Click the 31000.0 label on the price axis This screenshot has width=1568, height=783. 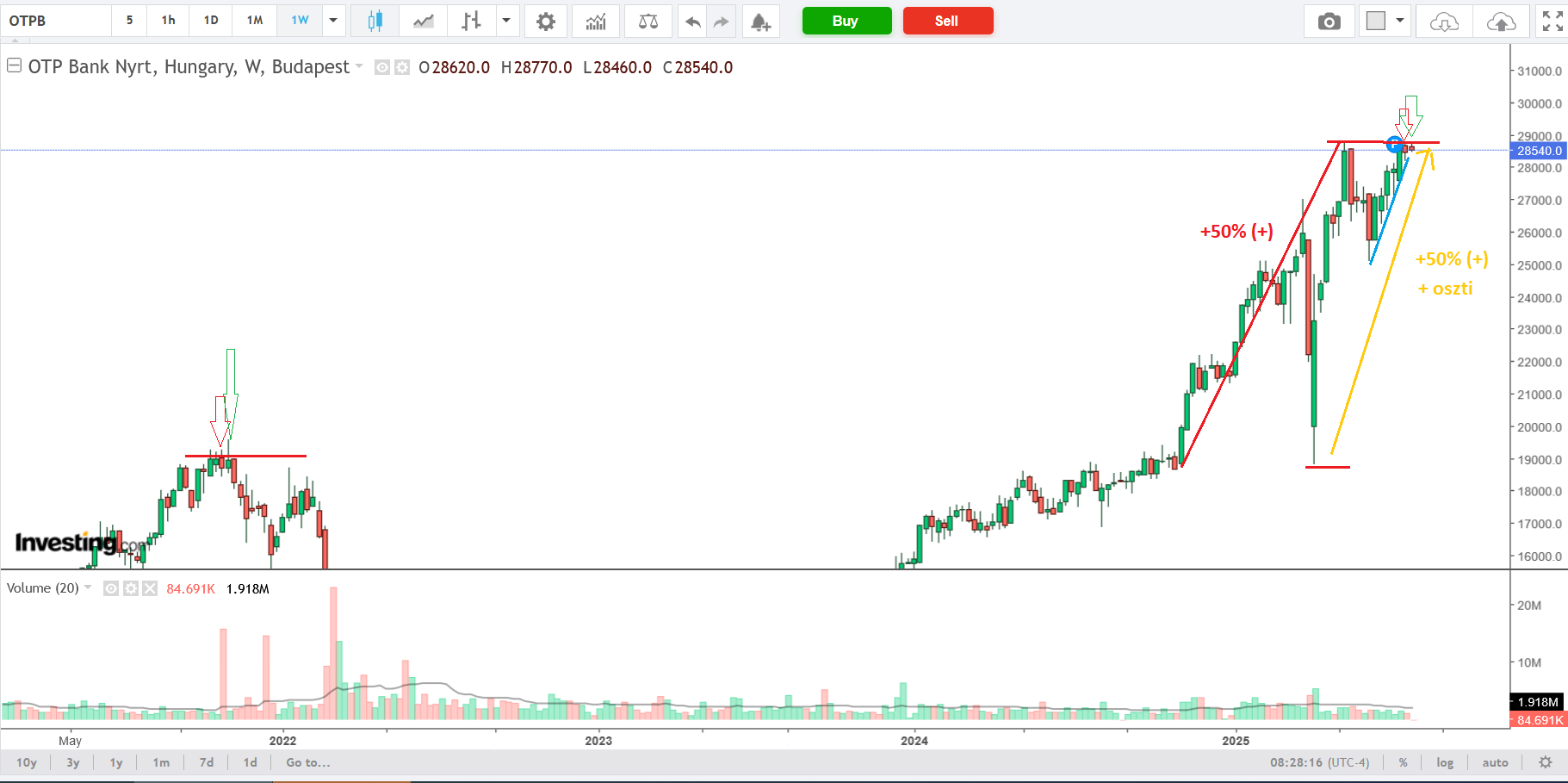(x=1540, y=71)
